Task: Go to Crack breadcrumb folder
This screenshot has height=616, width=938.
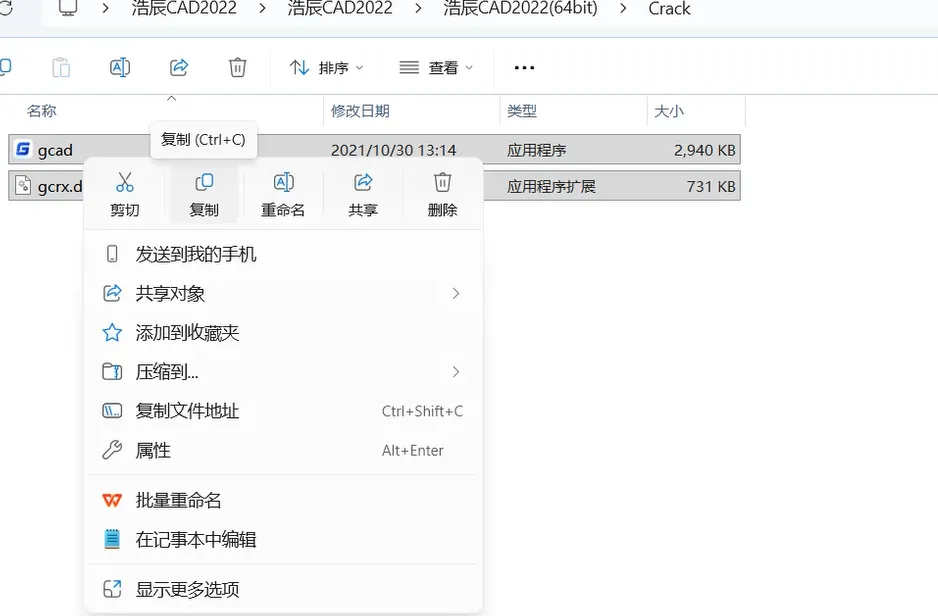Action: pyautogui.click(x=669, y=8)
